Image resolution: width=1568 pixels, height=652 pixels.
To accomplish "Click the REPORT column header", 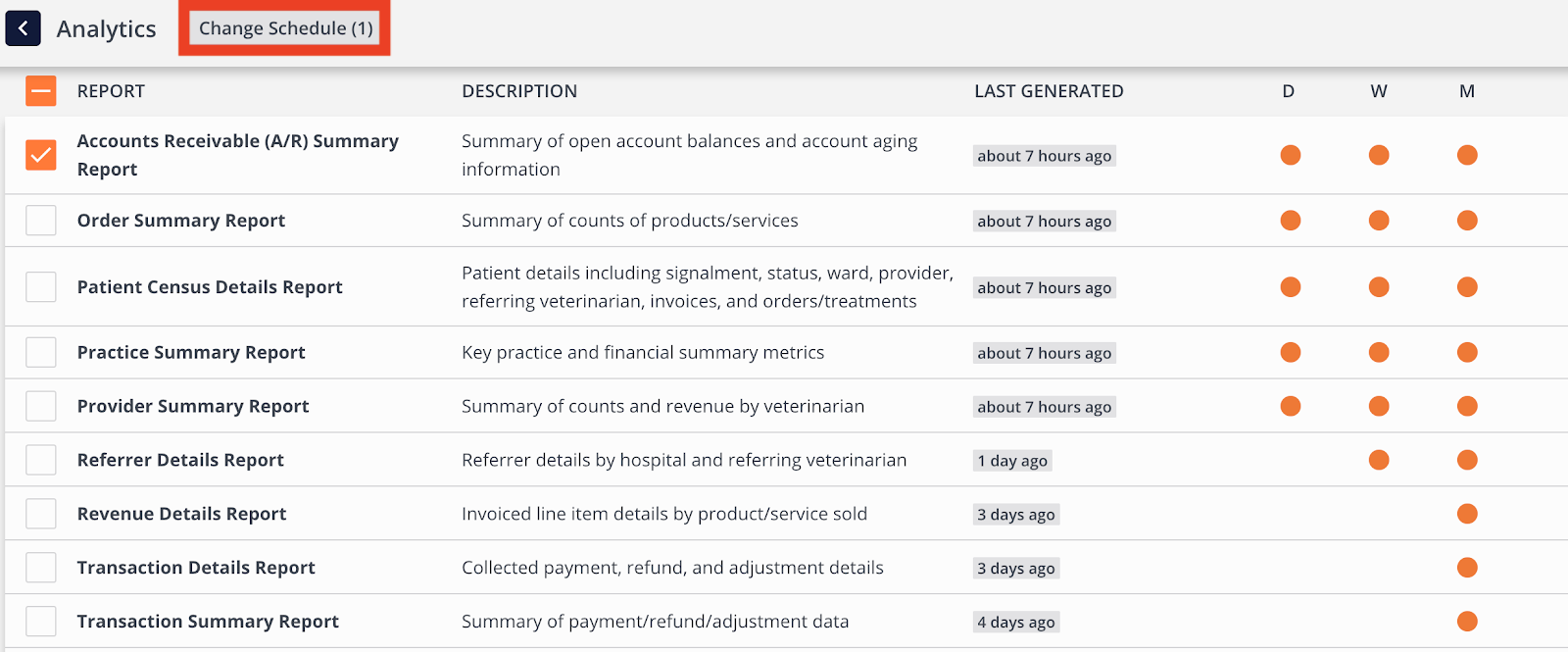I will click(111, 91).
